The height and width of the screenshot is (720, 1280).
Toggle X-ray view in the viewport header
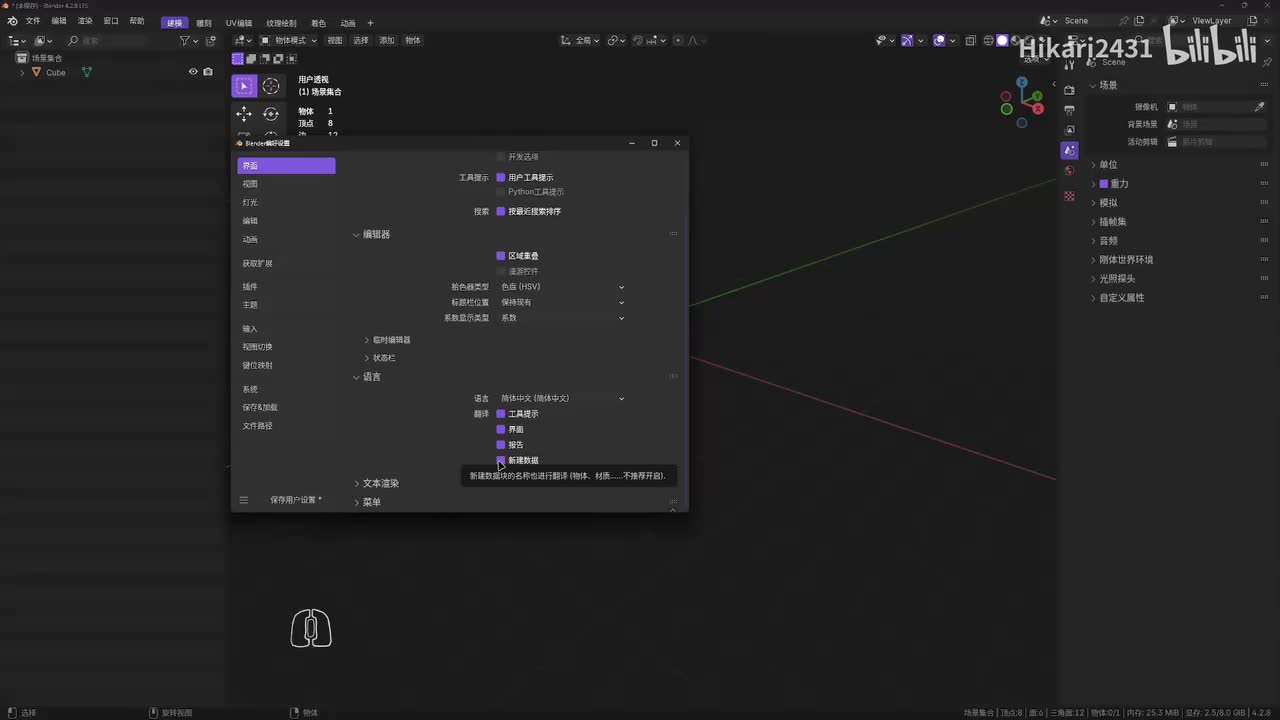point(969,41)
